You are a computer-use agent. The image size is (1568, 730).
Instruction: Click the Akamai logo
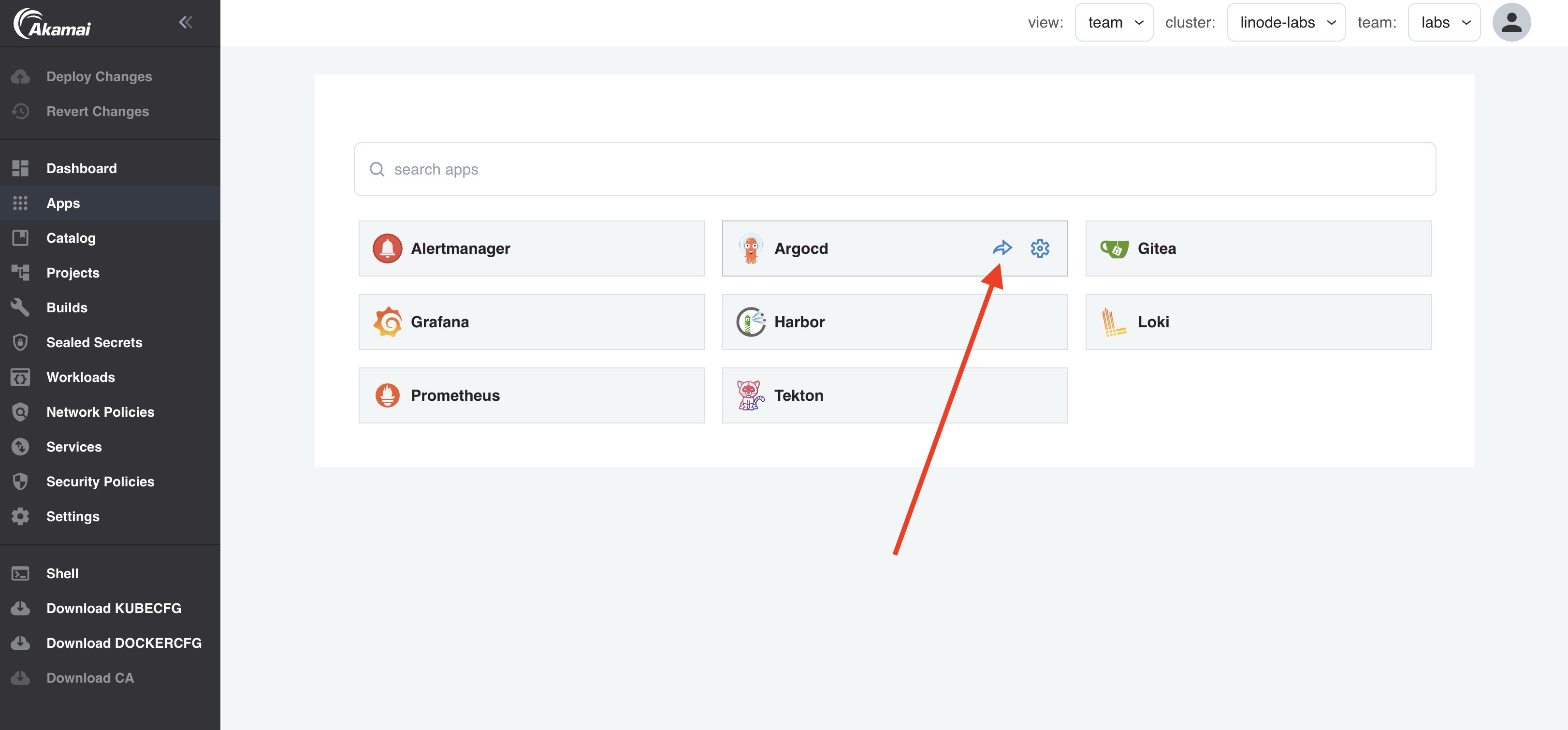[x=52, y=24]
